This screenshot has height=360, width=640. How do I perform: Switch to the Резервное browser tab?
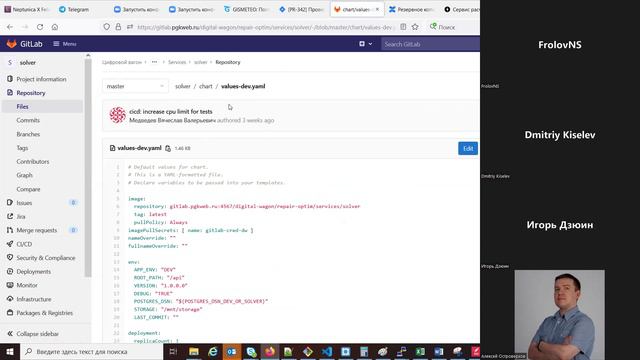[x=411, y=9]
